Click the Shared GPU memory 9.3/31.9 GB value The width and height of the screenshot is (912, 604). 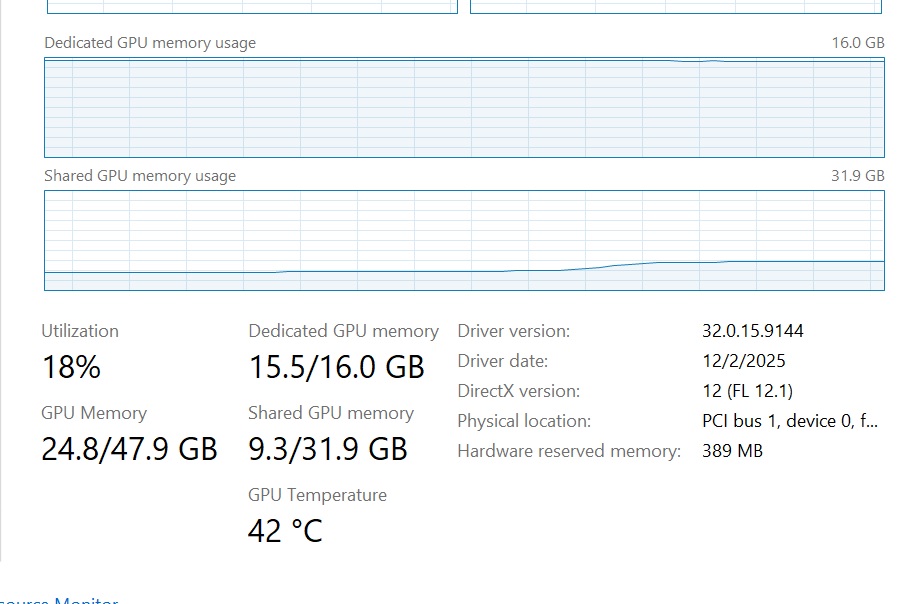tap(328, 449)
